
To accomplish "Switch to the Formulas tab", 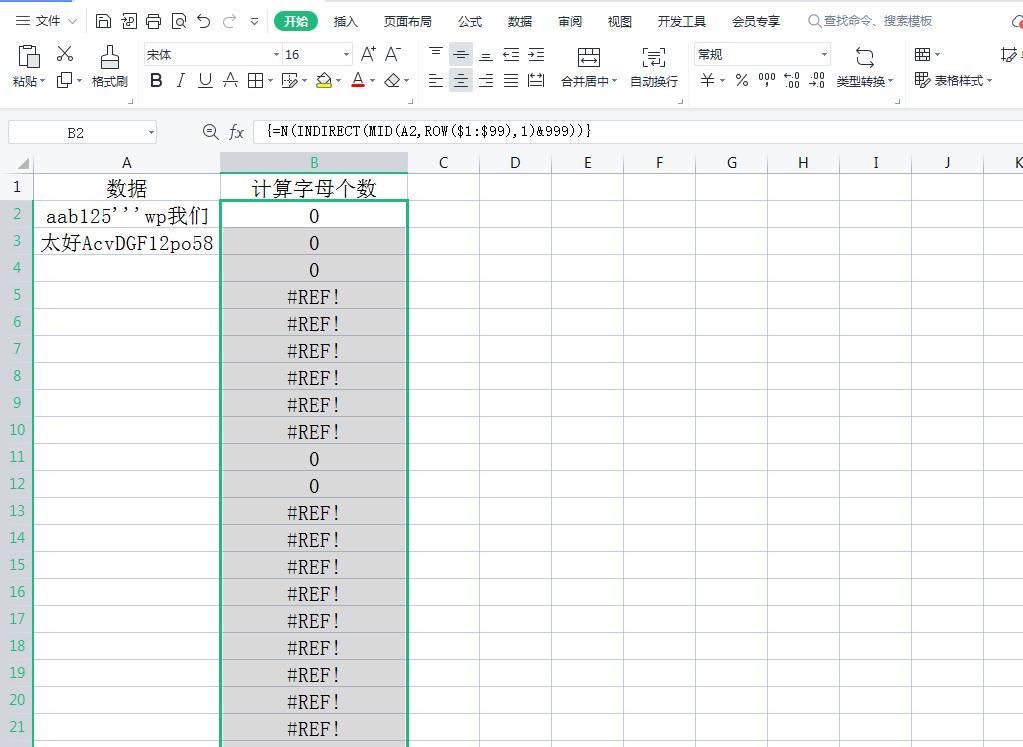I will [x=470, y=22].
